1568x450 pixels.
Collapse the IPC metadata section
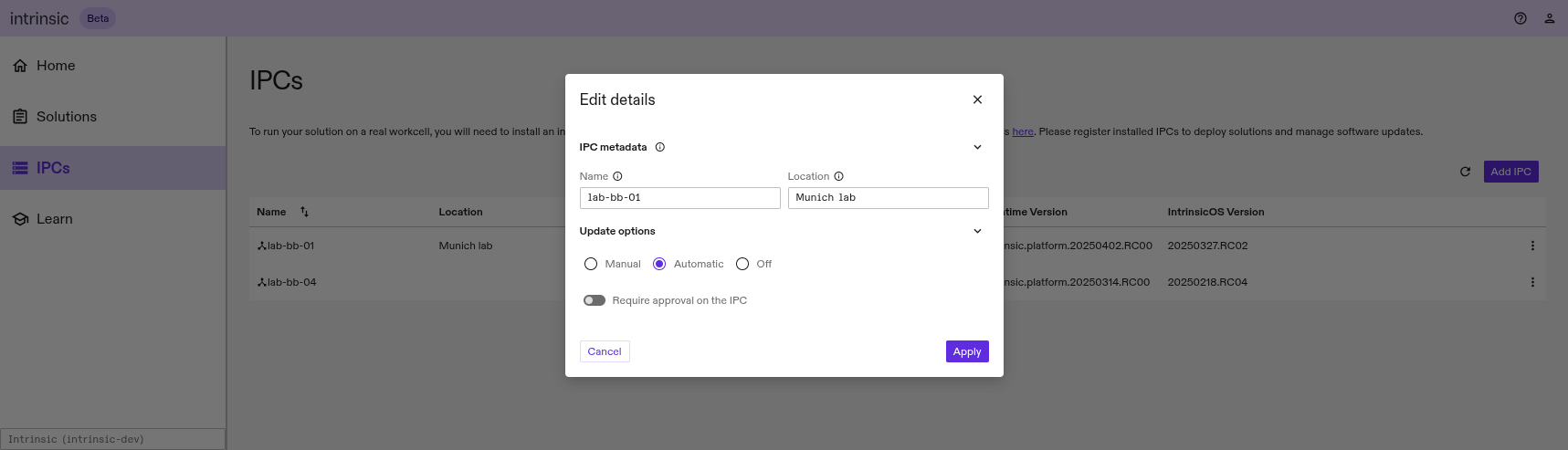click(x=977, y=147)
